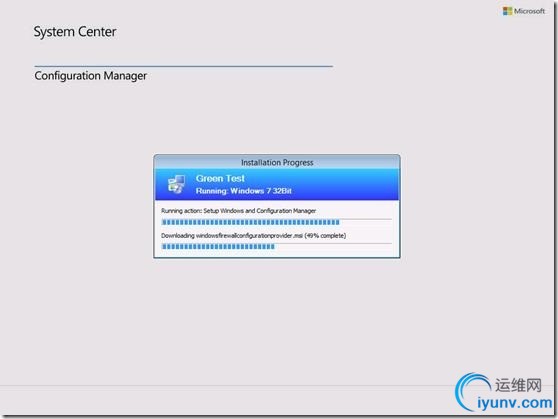The image size is (558, 419).
Task: Click 'Running: Windows 7 32Bit' text
Action: click(244, 191)
